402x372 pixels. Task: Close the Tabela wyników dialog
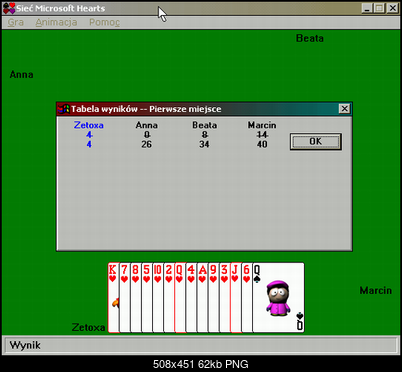[x=344, y=109]
